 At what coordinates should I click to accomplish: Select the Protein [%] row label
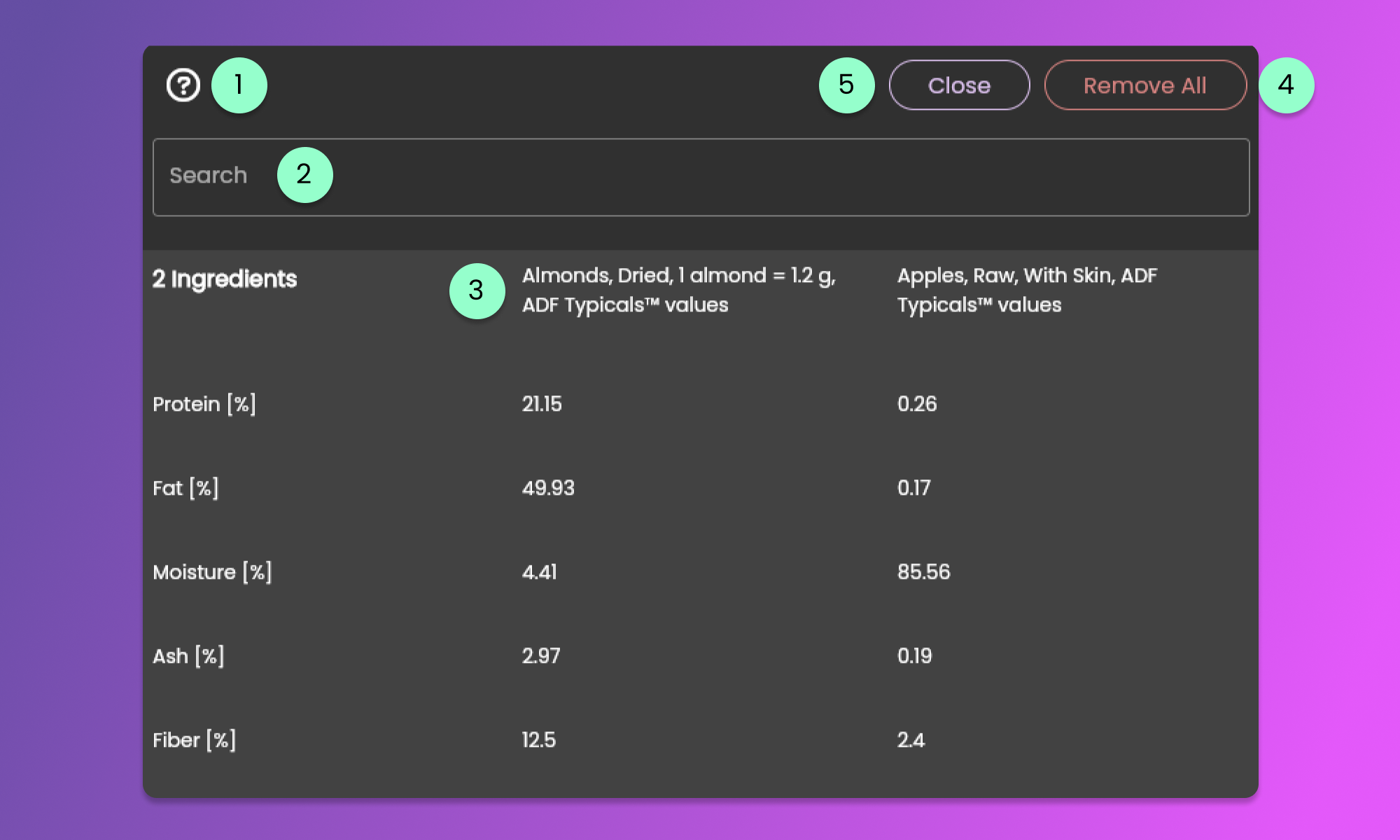pos(204,404)
